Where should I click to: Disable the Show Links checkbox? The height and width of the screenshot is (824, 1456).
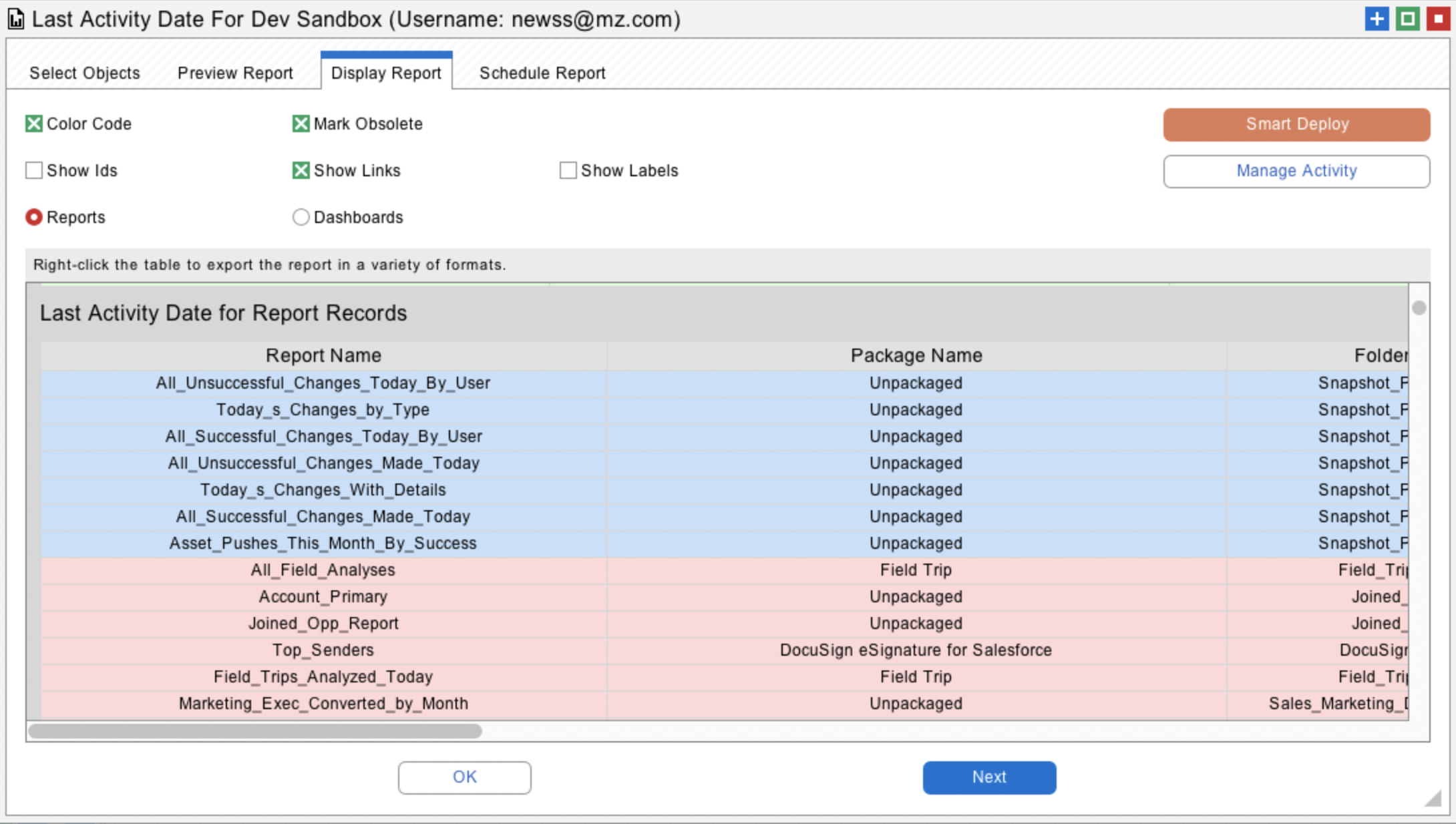pyautogui.click(x=301, y=170)
